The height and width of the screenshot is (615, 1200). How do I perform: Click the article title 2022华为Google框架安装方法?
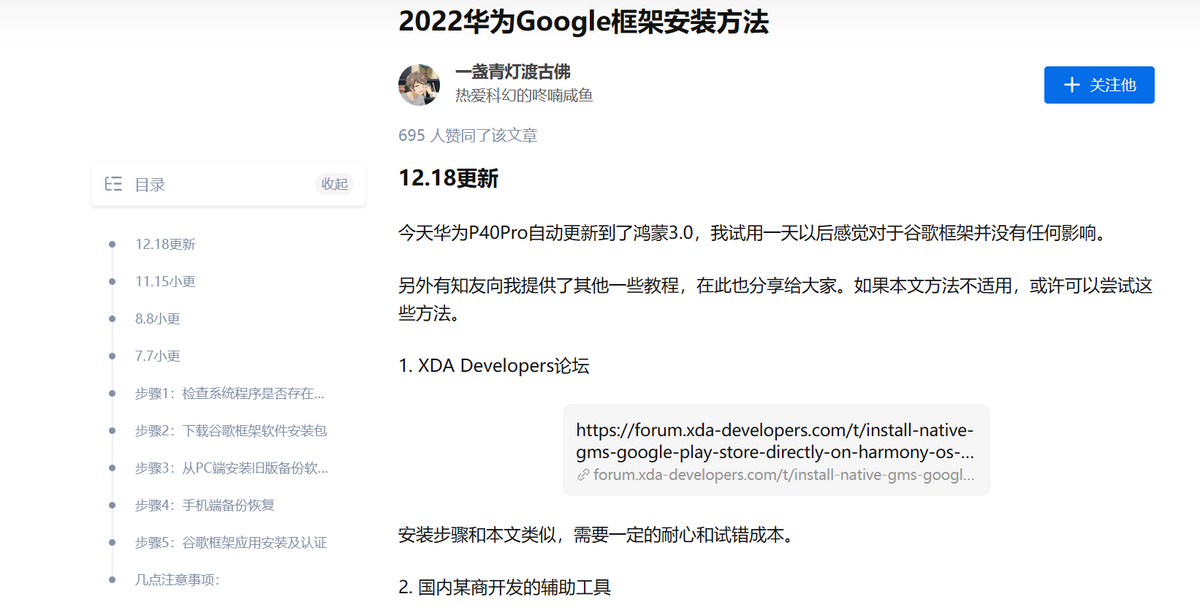coord(583,22)
